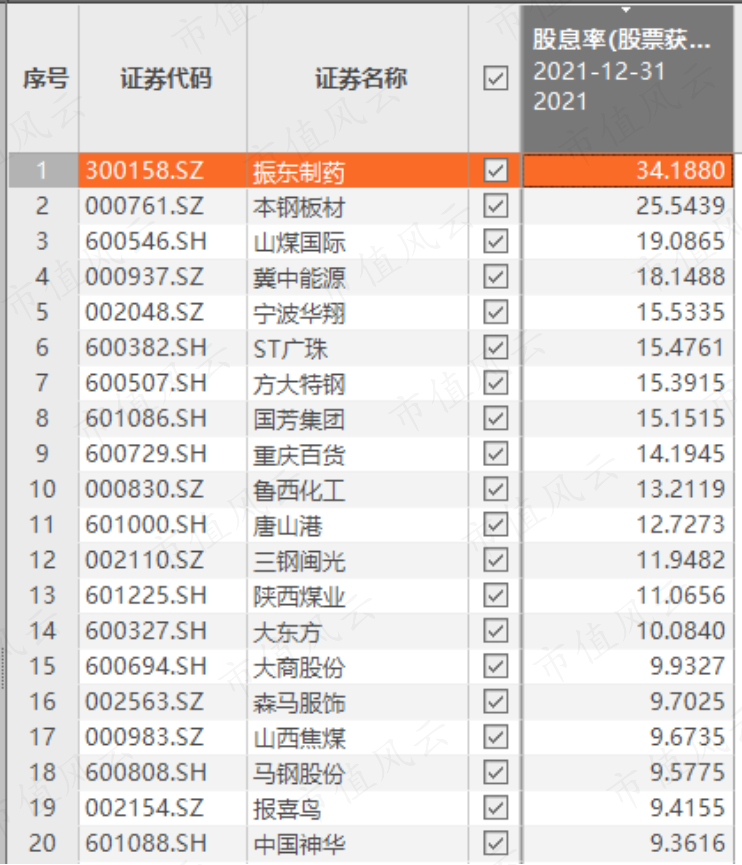Select row number 20
Image resolution: width=742 pixels, height=865 pixels.
click(x=42, y=843)
